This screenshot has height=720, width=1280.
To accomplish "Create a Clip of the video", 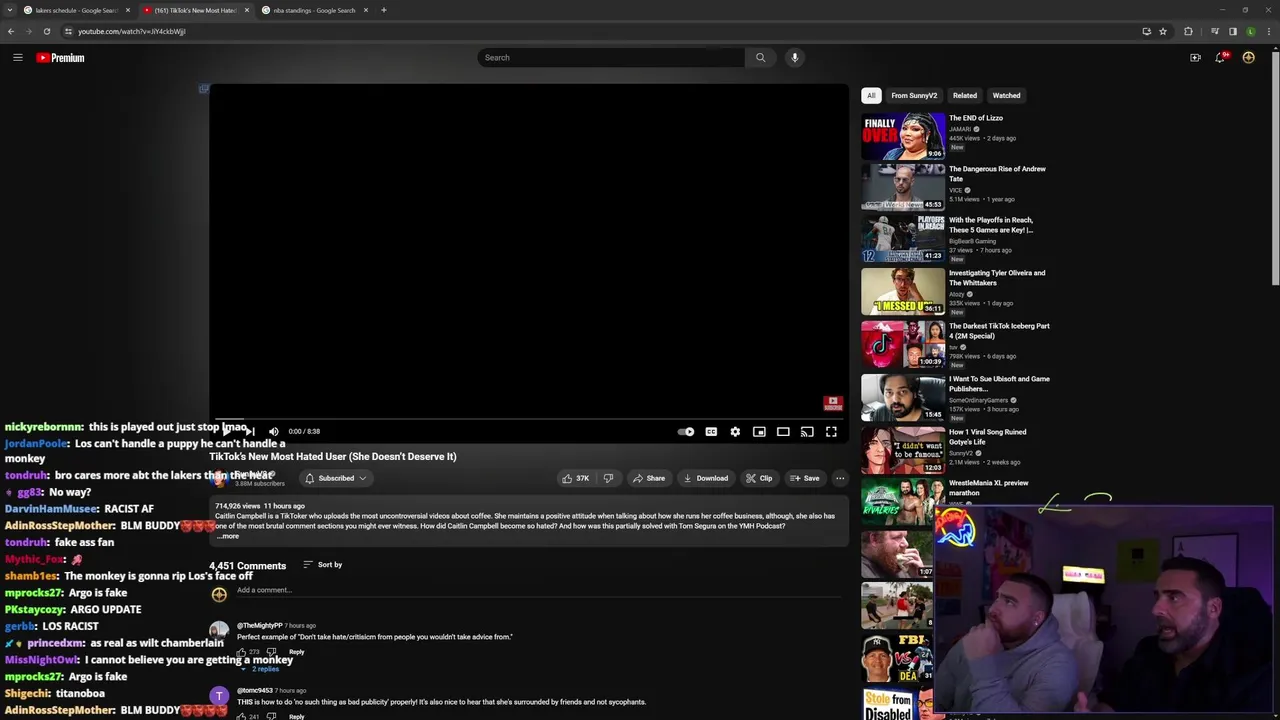I will coord(759,479).
